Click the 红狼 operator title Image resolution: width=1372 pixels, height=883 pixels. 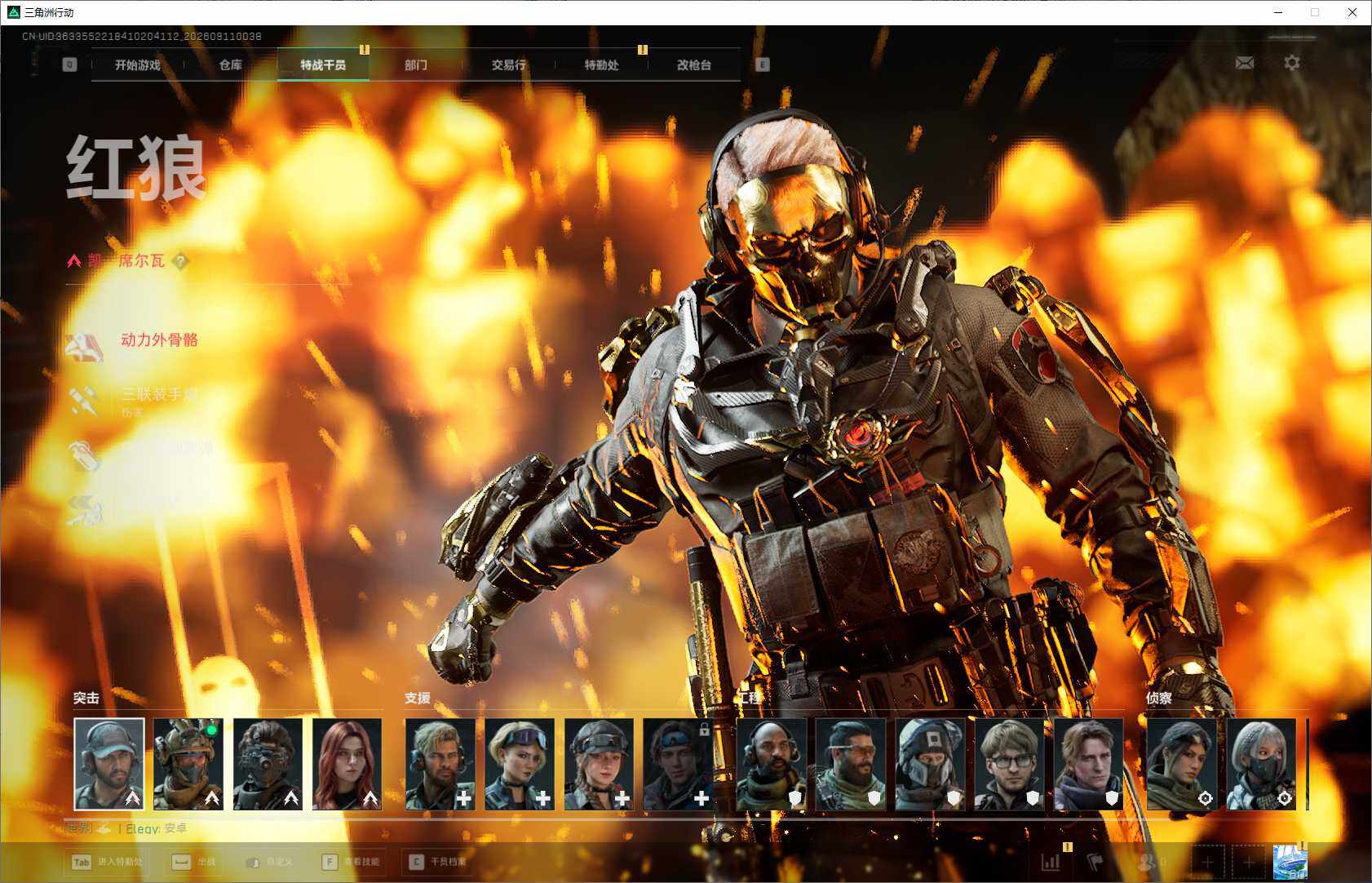coord(136,167)
